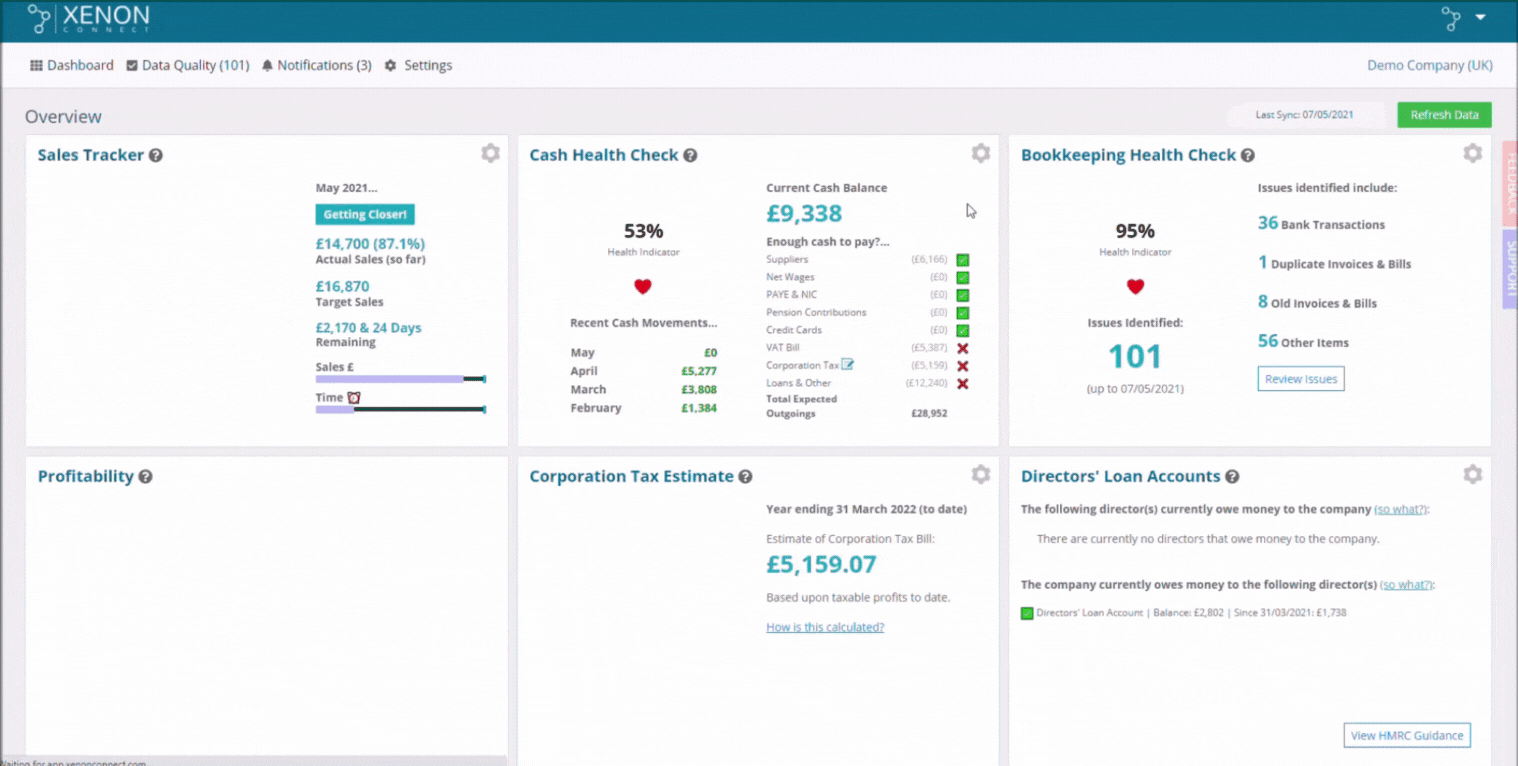1518x766 pixels.
Task: Open Bookkeeping Health Check gear settings
Action: [x=1473, y=153]
